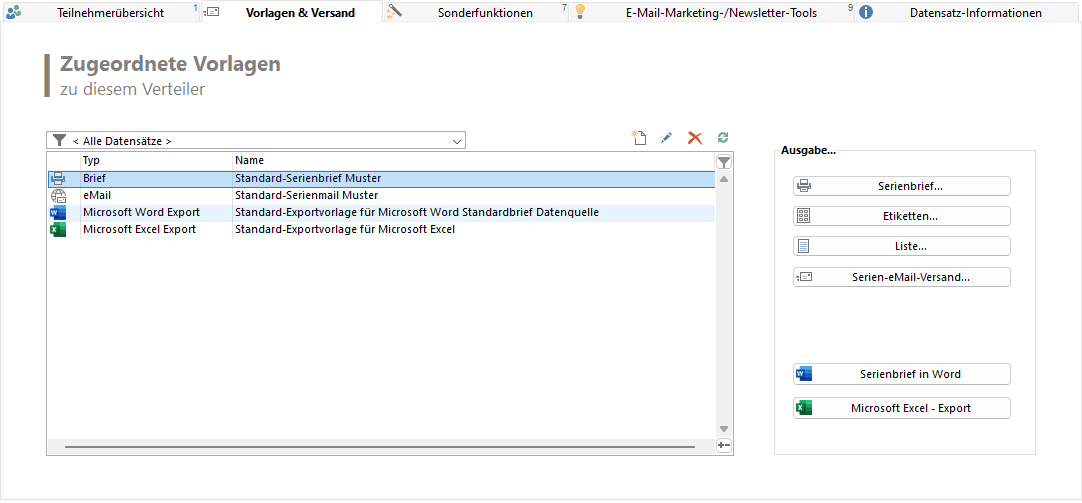The image size is (1082, 503).
Task: Click the blue pencil edit icon
Action: (x=667, y=139)
